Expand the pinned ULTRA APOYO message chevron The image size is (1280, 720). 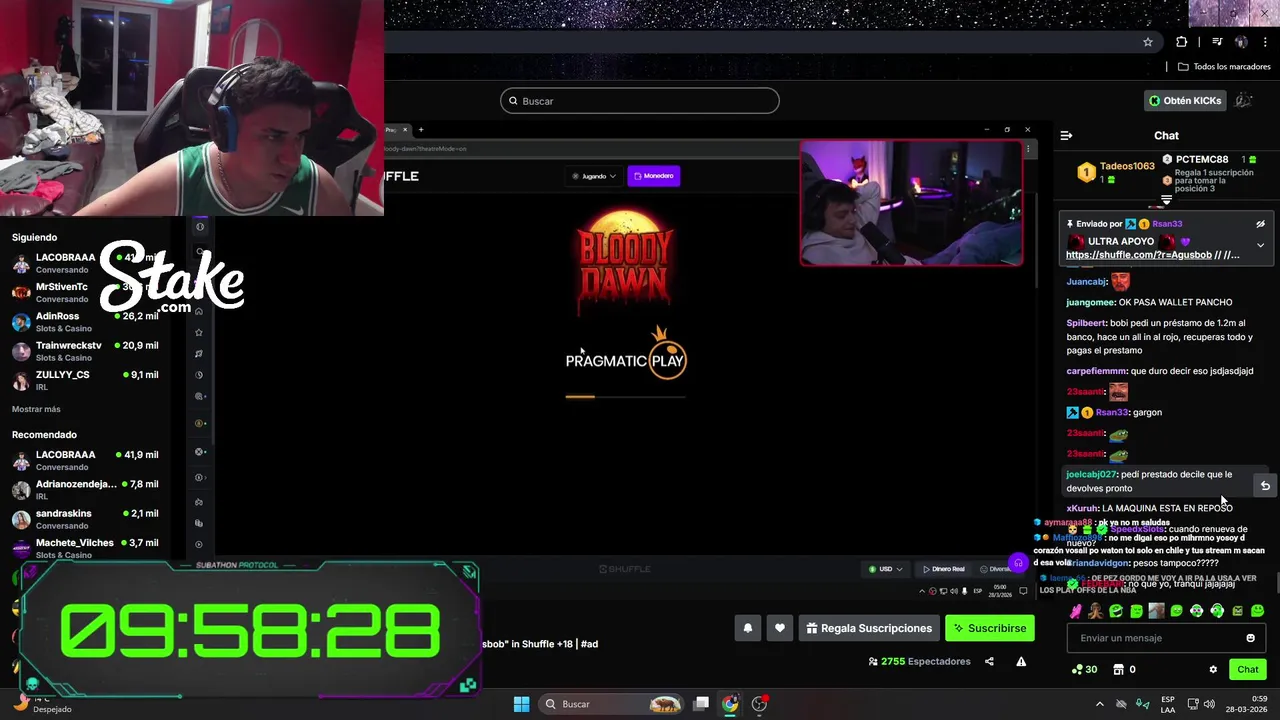click(1260, 245)
